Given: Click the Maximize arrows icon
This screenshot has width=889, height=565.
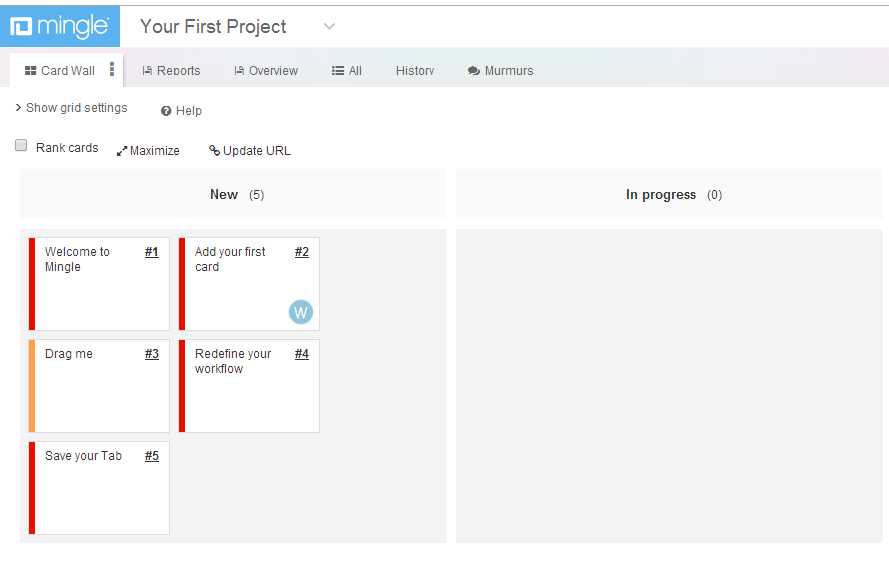Looking at the screenshot, I should click(x=122, y=151).
